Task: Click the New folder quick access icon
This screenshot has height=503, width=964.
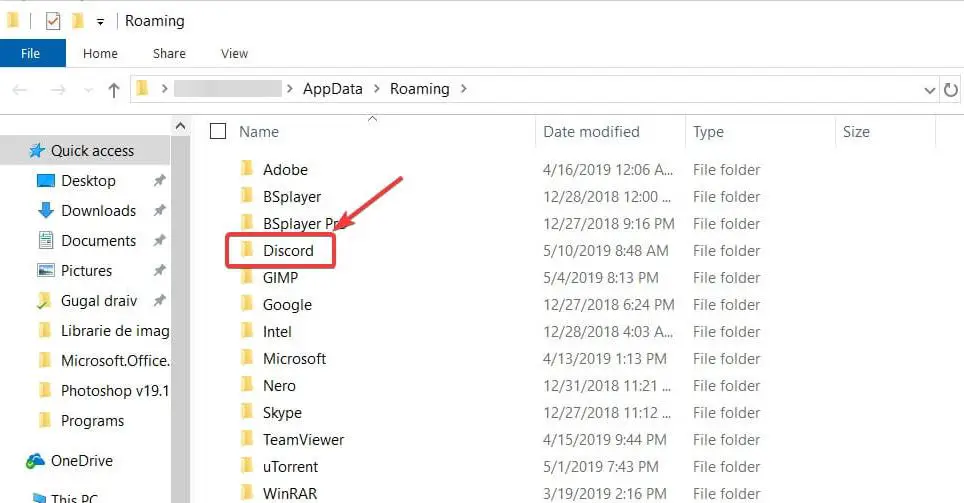Action: click(x=78, y=21)
